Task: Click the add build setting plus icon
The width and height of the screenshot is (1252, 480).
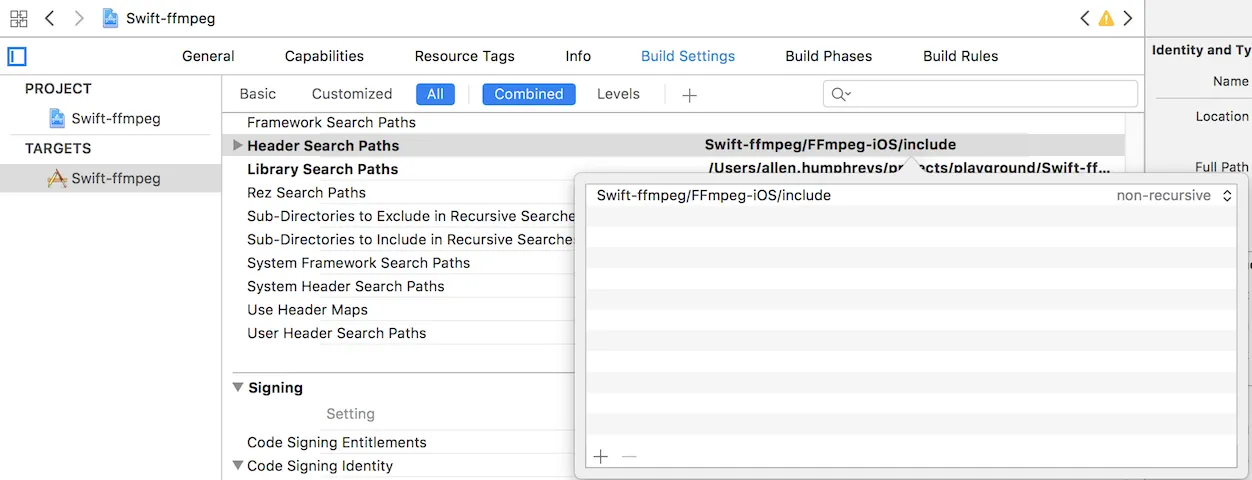Action: pyautogui.click(x=689, y=94)
